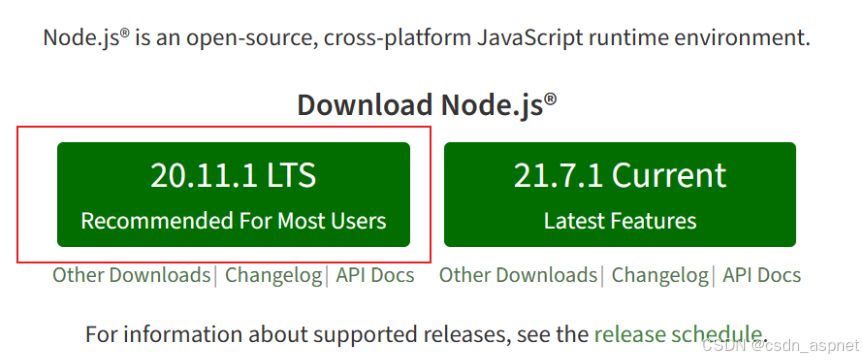Open Other Downloads under 21.7.1 Current

(x=518, y=275)
